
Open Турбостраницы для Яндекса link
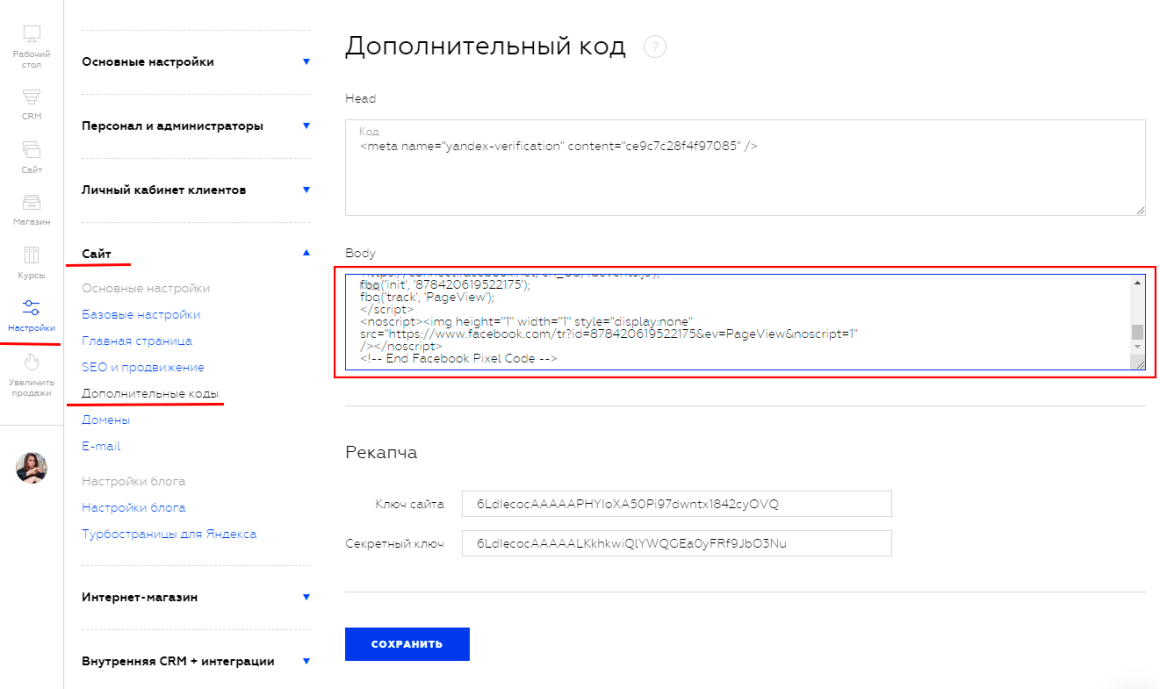point(169,534)
